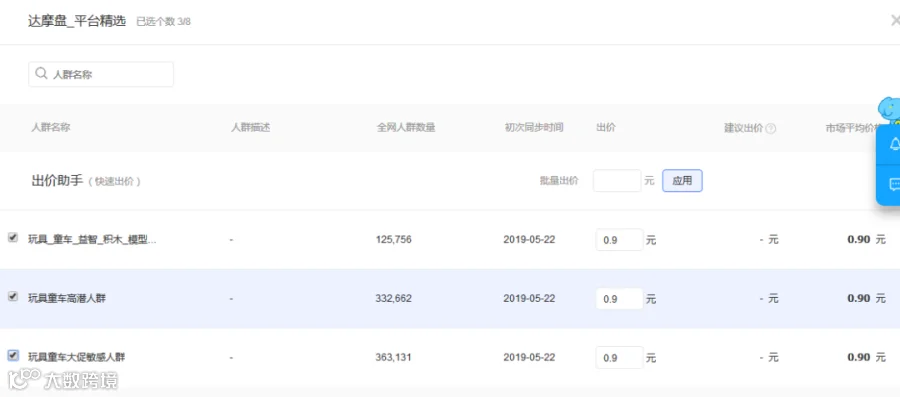Image resolution: width=900 pixels, height=397 pixels.
Task: Click the 人群名称 column header
Action: click(51, 127)
